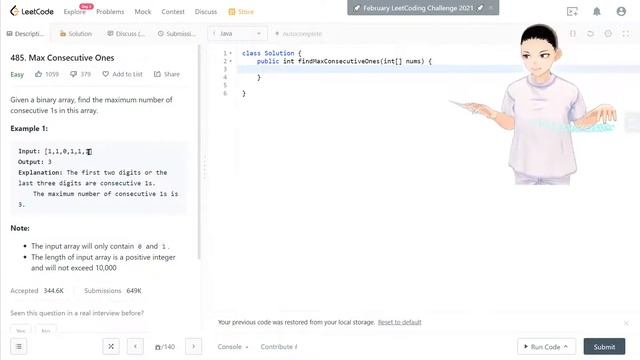
Task: Open editor settings icon
Action: (608, 33)
